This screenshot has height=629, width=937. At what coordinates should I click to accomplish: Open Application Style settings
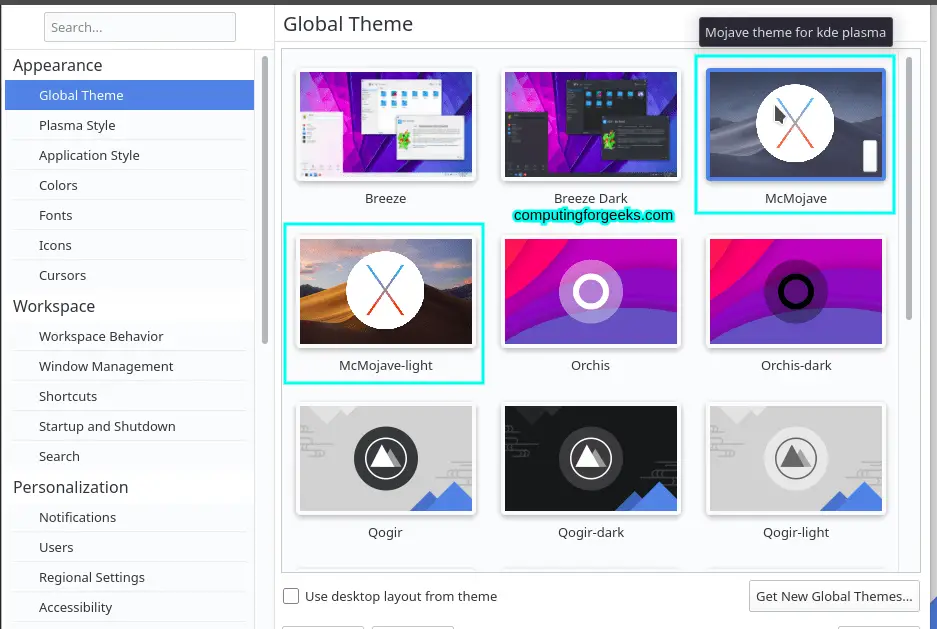129,155
